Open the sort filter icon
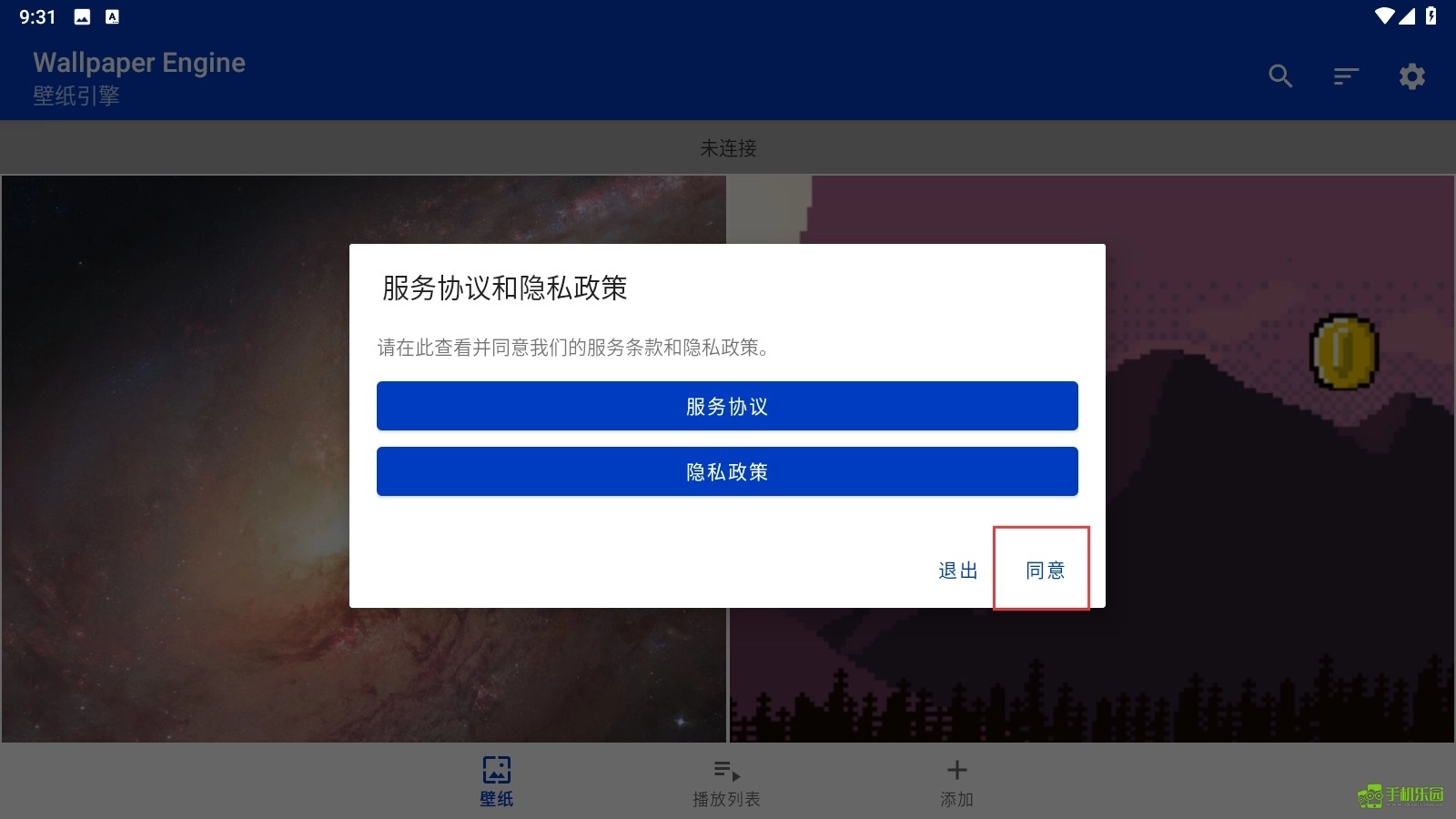The width and height of the screenshot is (1456, 819). point(1346,76)
